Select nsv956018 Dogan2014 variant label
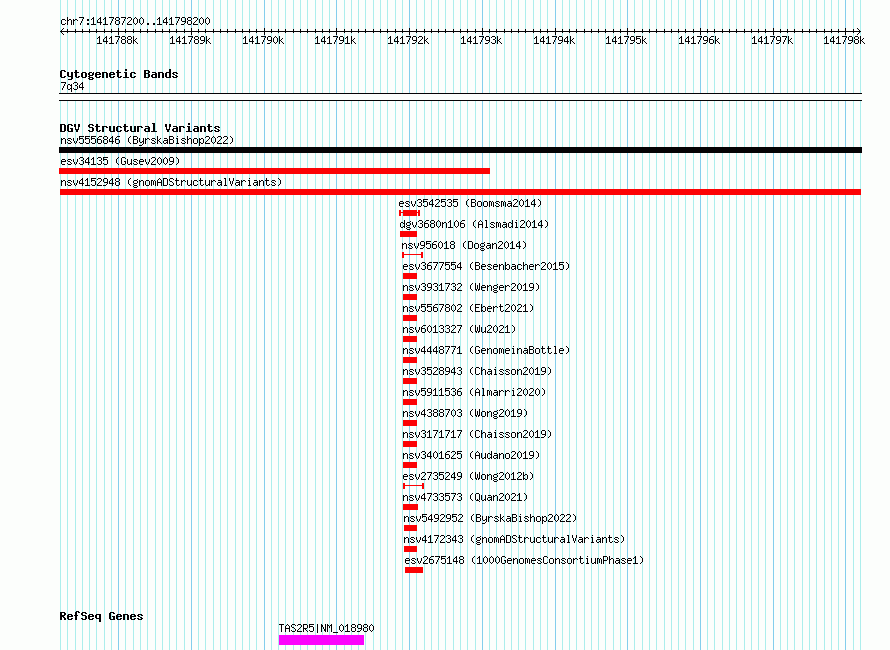Screen dimensions: 890x650 click(x=464, y=245)
